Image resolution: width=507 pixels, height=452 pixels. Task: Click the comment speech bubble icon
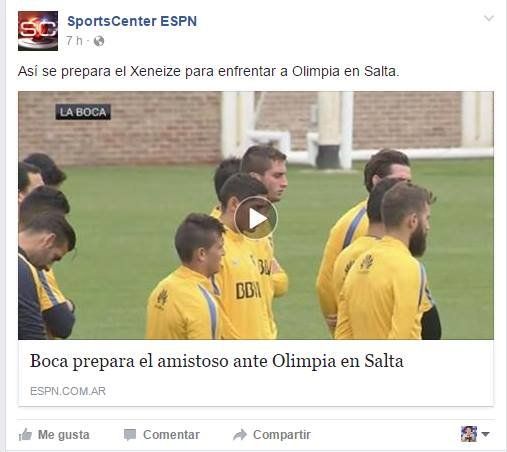[130, 435]
